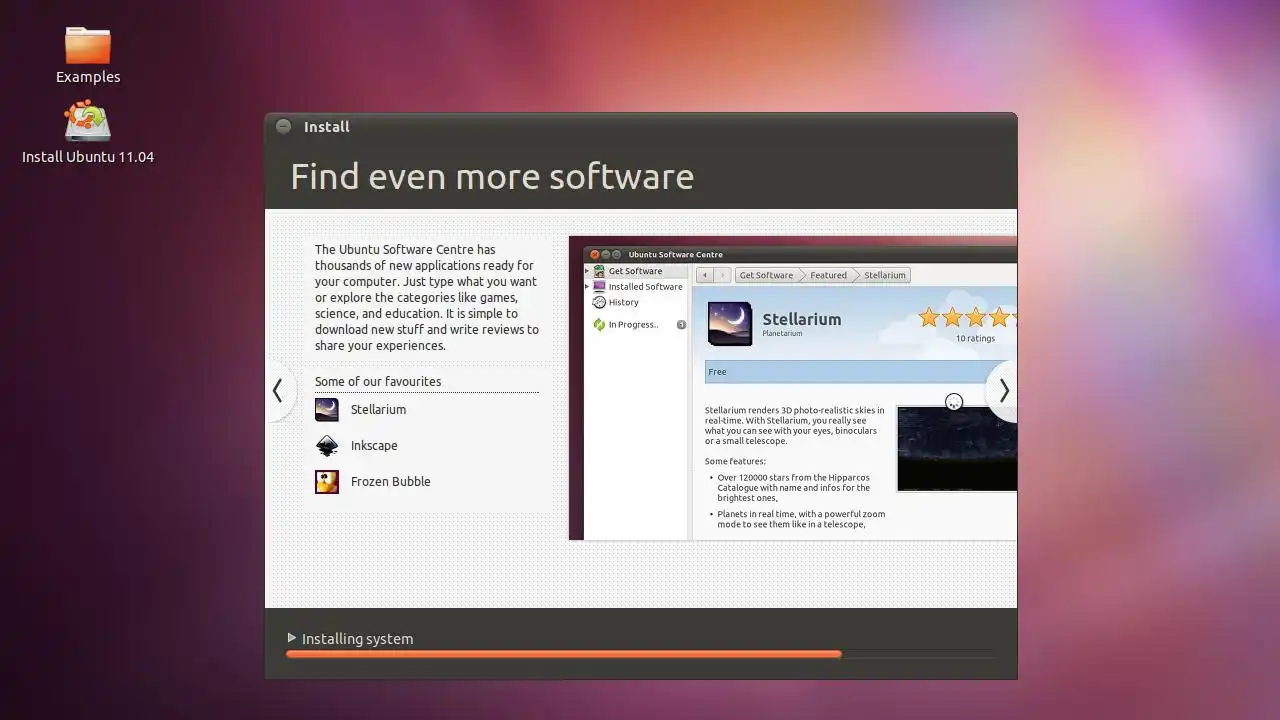Click the Inkscape favourite text link
The image size is (1280, 720).
374,446
